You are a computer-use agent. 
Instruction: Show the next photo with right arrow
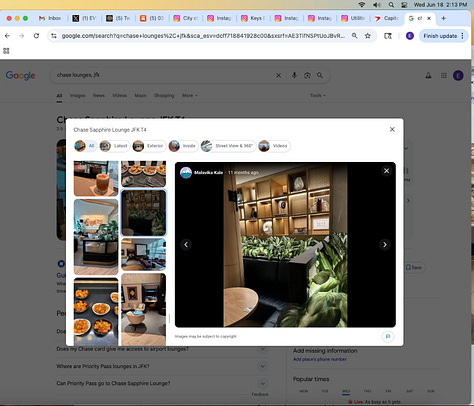pos(385,244)
